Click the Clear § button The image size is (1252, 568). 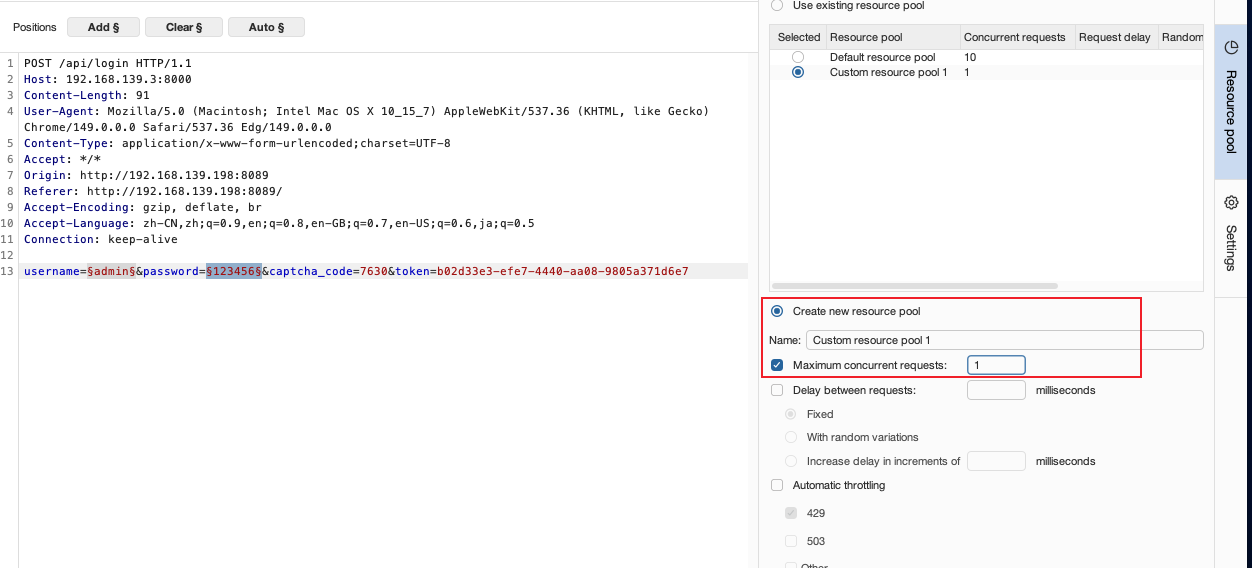pos(184,27)
